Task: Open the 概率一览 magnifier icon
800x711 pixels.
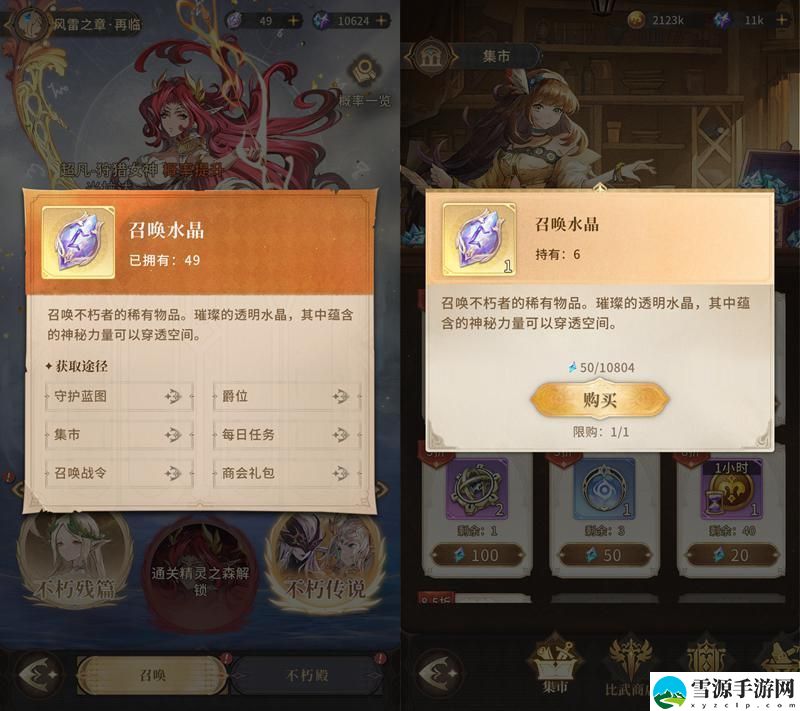Action: click(x=365, y=71)
